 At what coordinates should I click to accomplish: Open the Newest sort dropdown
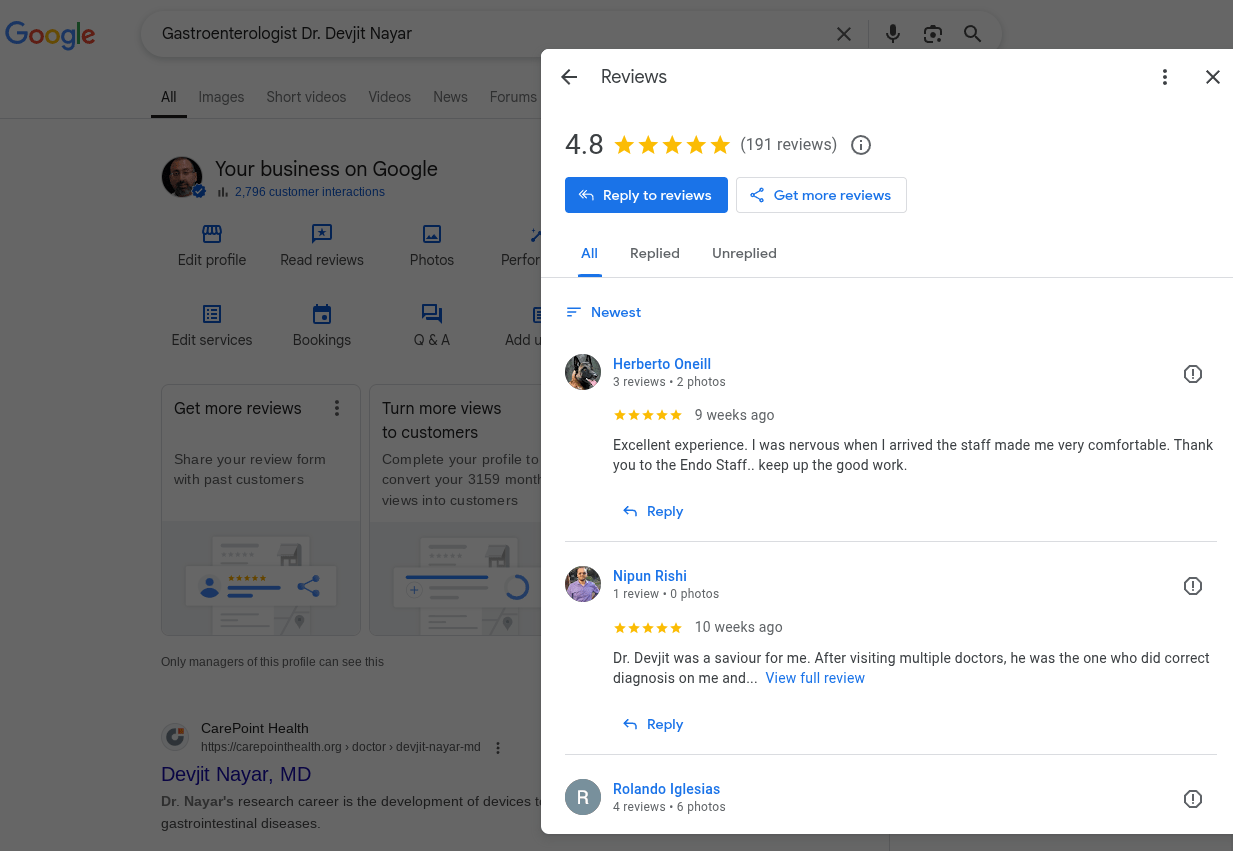click(x=603, y=312)
